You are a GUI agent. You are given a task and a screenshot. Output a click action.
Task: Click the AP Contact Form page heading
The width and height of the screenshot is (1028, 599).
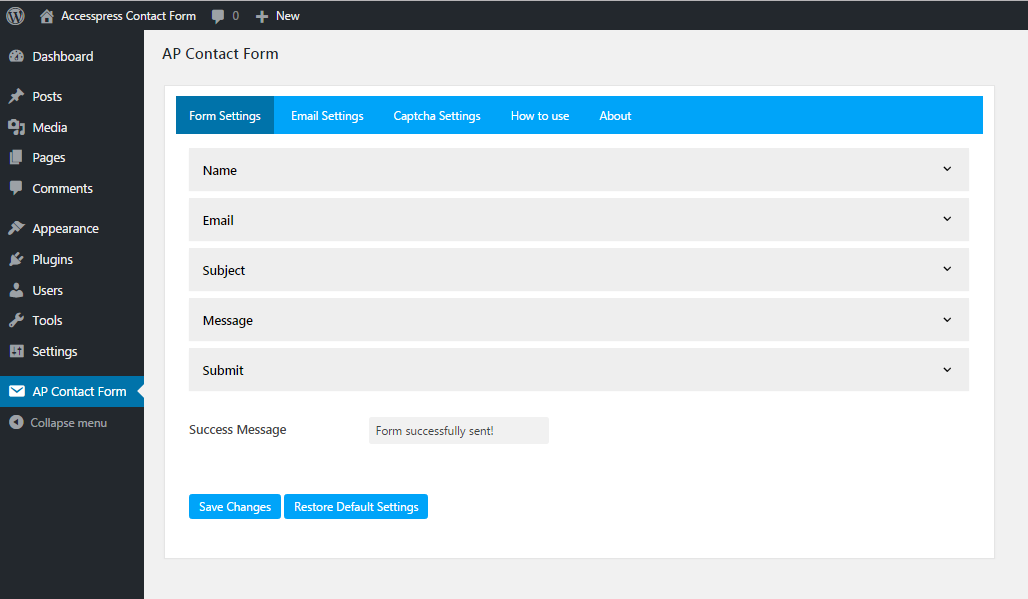click(x=220, y=54)
